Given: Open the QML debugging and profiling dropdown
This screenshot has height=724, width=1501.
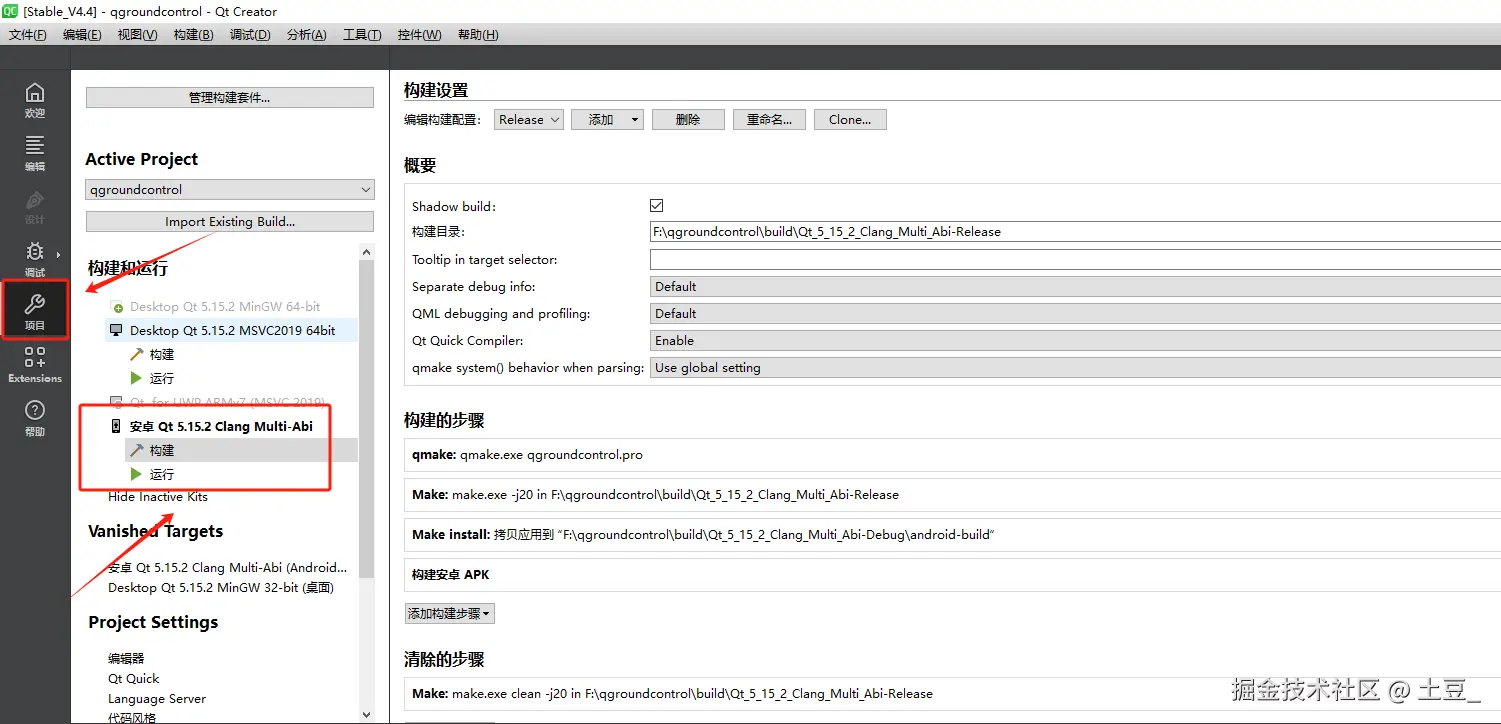Looking at the screenshot, I should point(1075,313).
